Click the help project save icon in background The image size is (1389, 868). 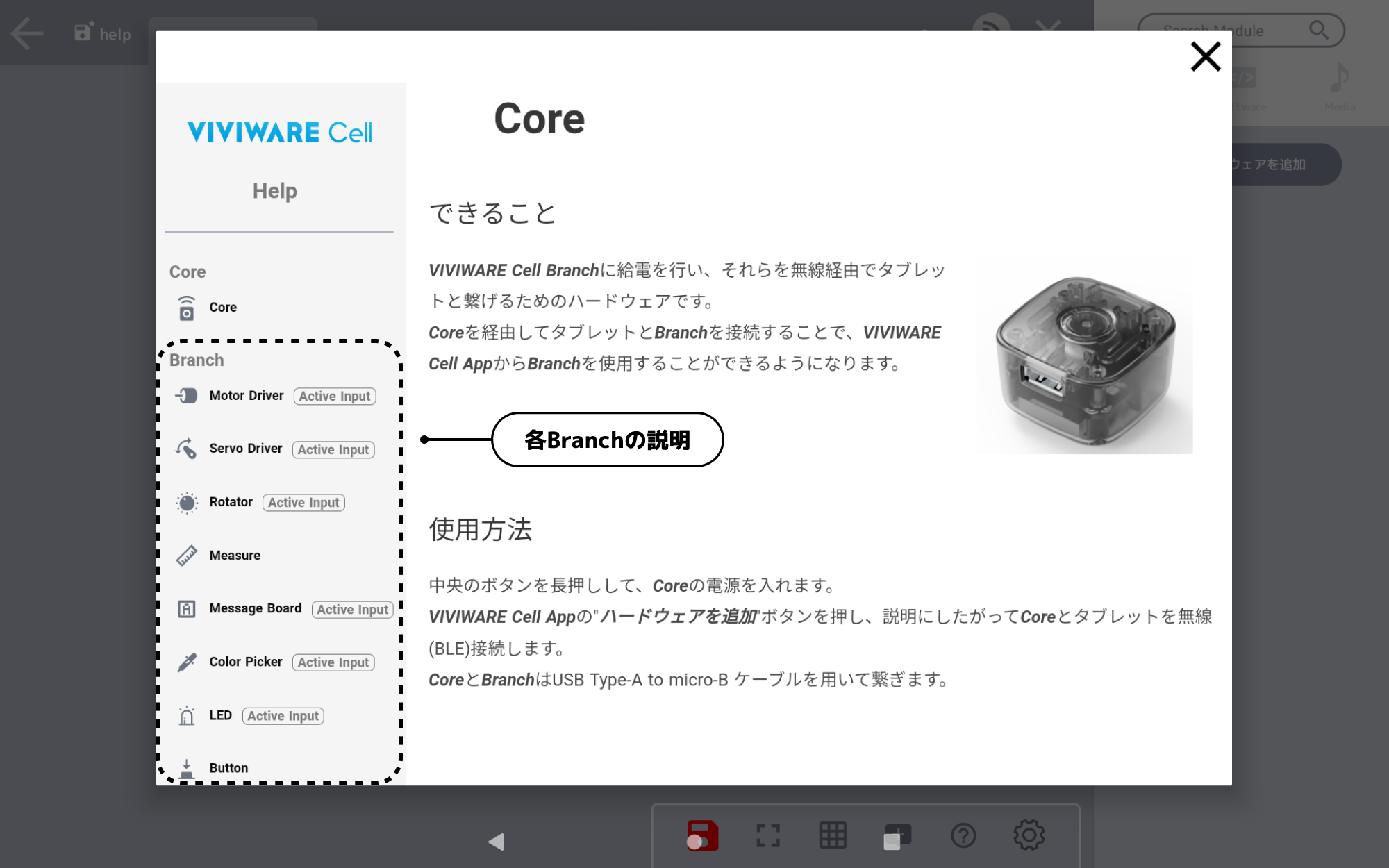pos(83,32)
